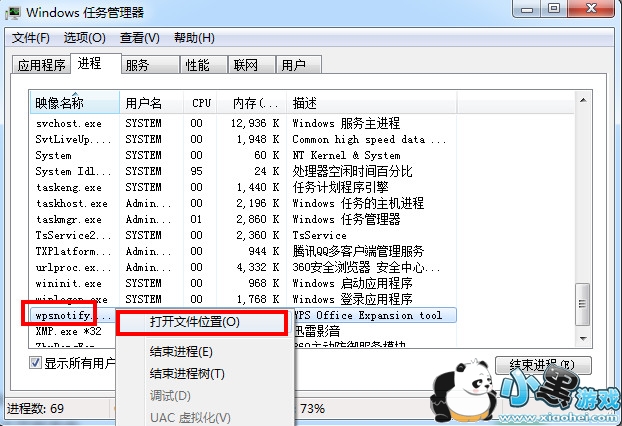Viewport: 622px width, 426px height.
Task: Maximize the Task Manager window
Action: point(555,9)
